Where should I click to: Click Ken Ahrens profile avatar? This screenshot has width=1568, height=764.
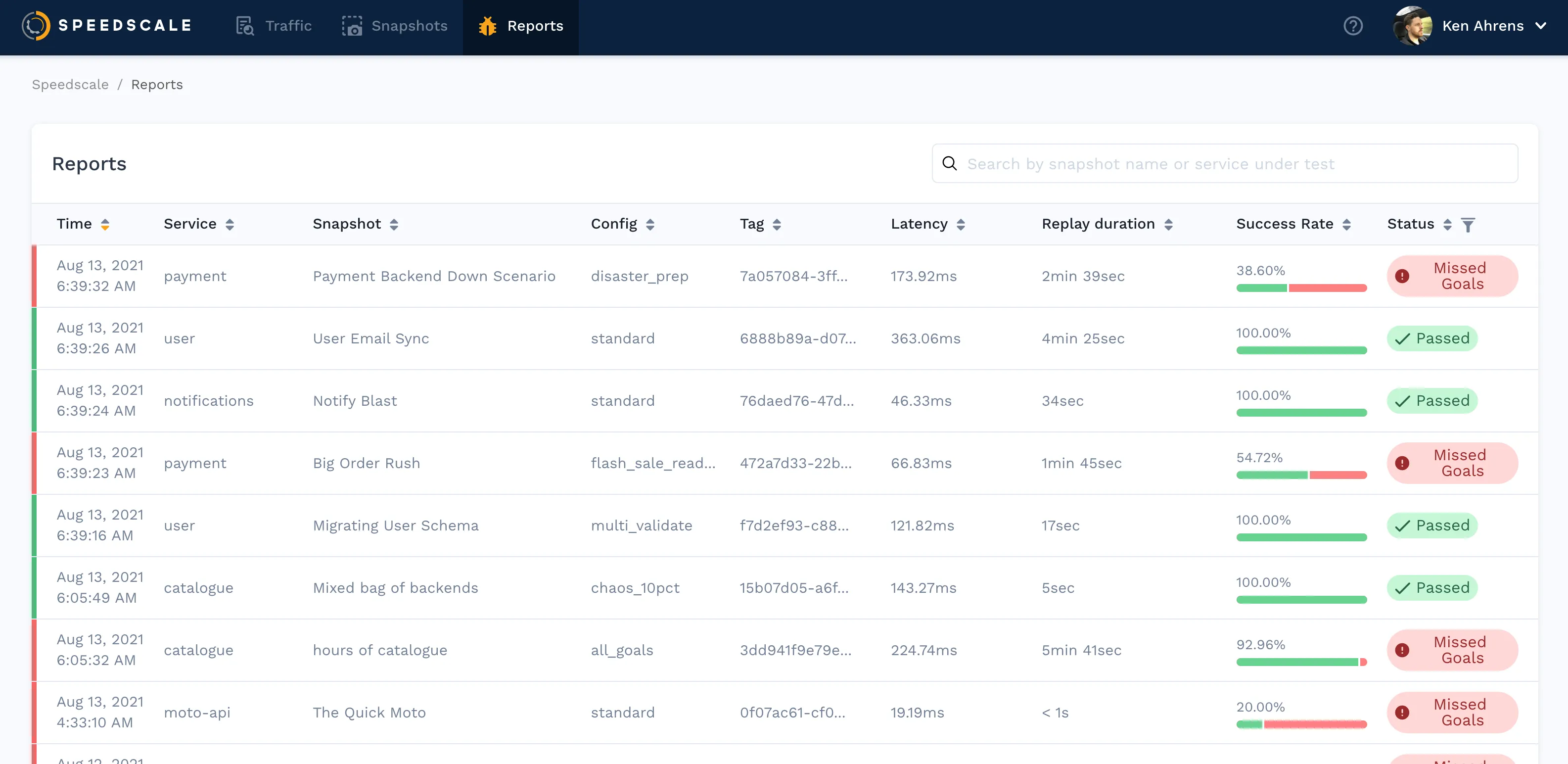point(1413,26)
